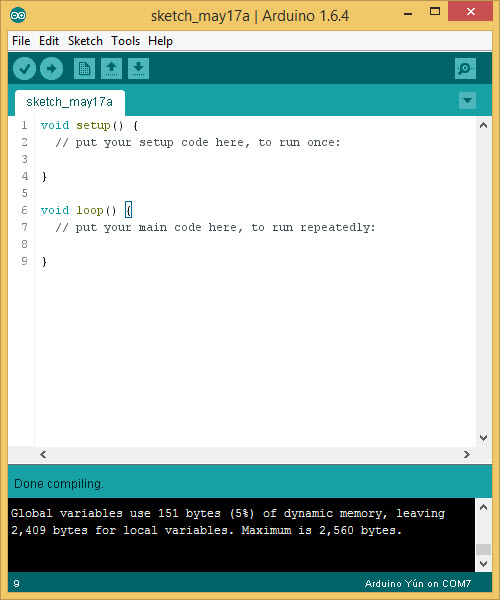
Task: Open the Help menu
Action: (x=160, y=41)
